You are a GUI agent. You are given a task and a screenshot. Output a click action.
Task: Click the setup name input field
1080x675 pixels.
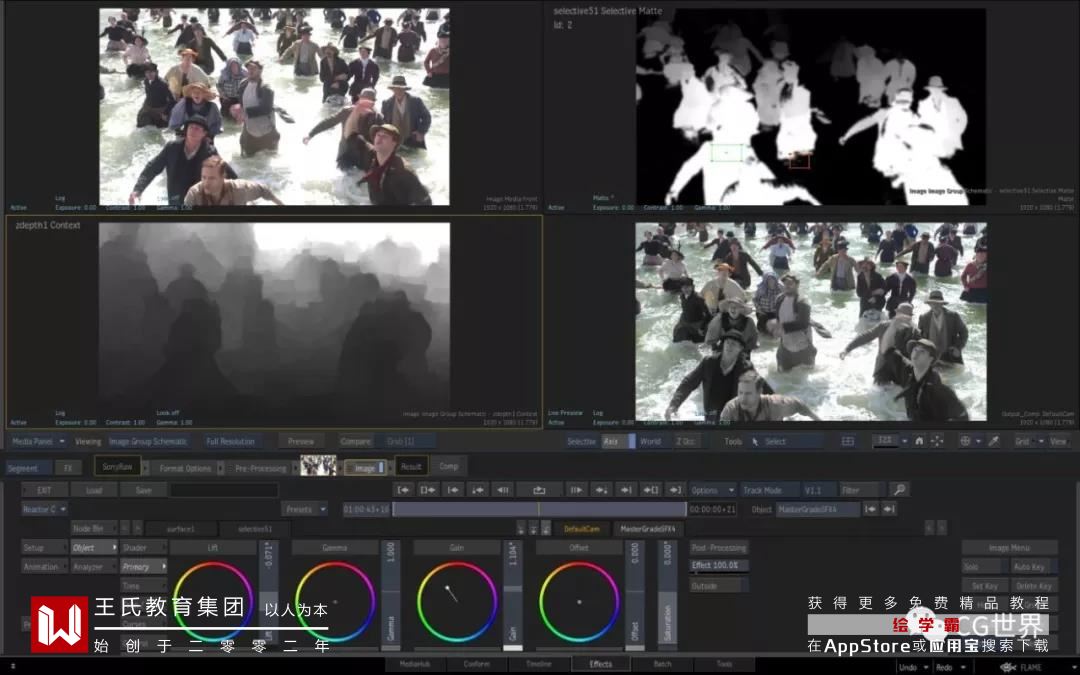click(x=224, y=490)
